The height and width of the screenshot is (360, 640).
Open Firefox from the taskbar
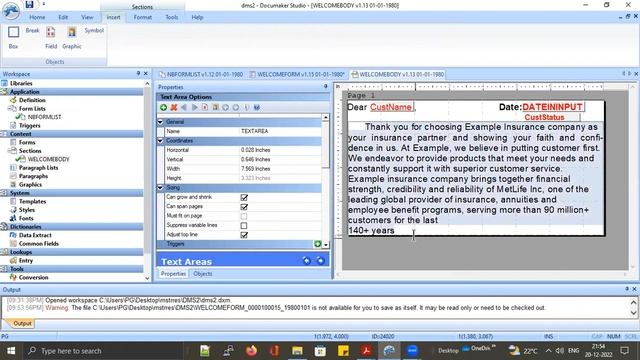pyautogui.click(x=251, y=350)
